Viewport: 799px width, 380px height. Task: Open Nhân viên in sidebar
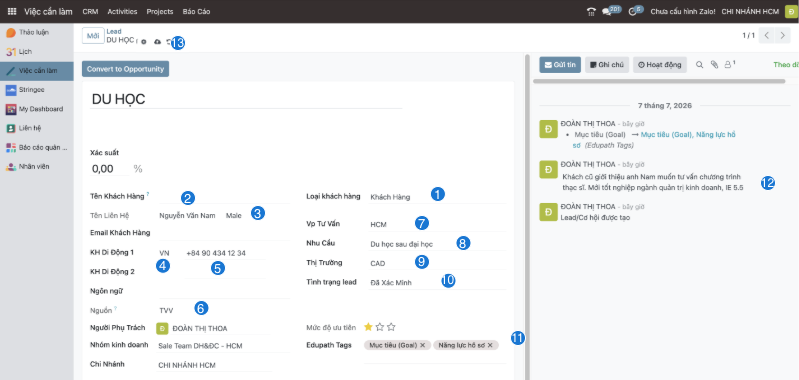[37, 167]
